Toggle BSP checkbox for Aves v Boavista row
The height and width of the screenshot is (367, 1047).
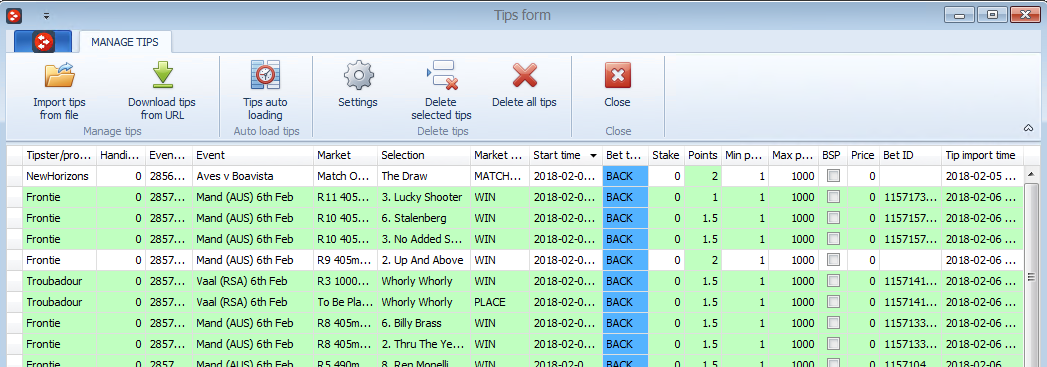coord(833,177)
